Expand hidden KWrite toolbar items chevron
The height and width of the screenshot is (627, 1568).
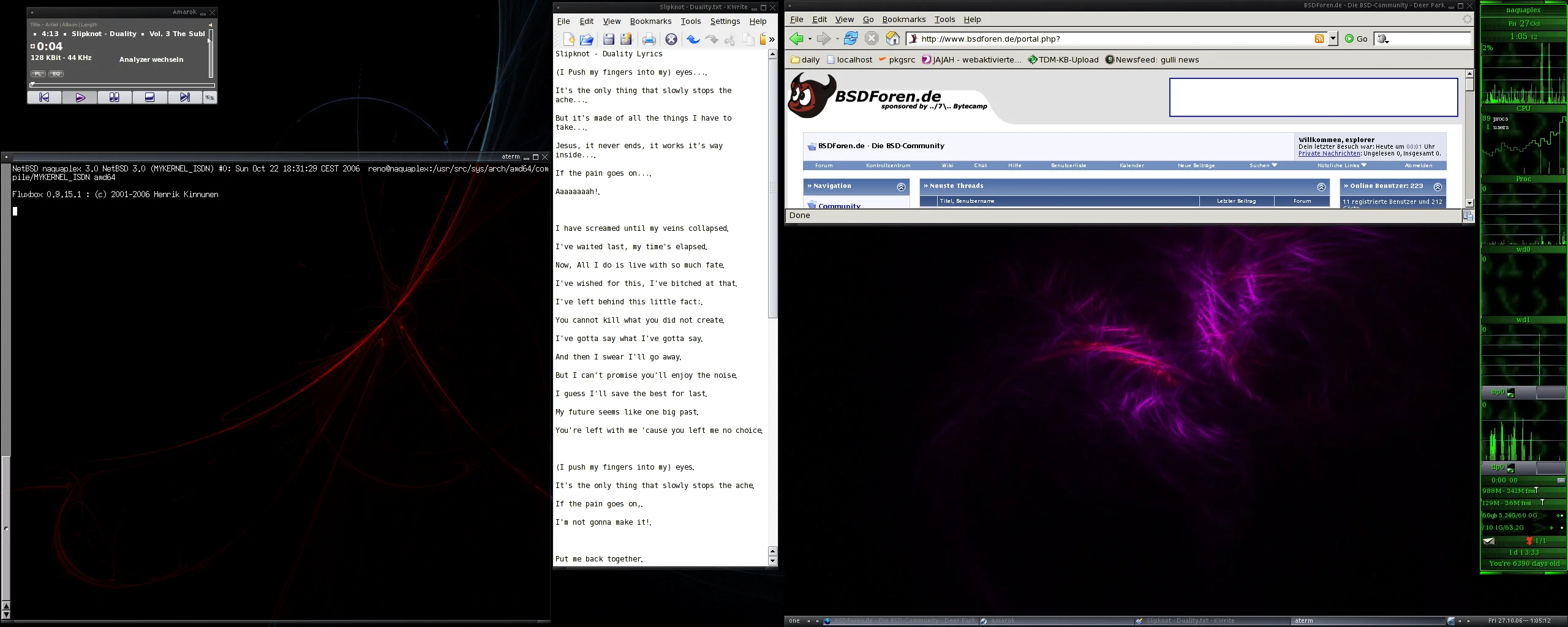772,39
